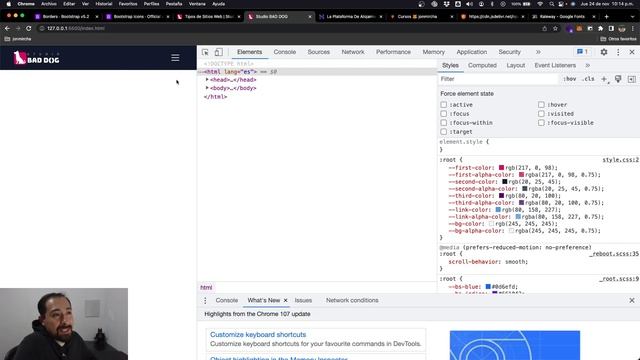This screenshot has width=640, height=360.
Task: Open the Issues drawer tab
Action: [303, 300]
